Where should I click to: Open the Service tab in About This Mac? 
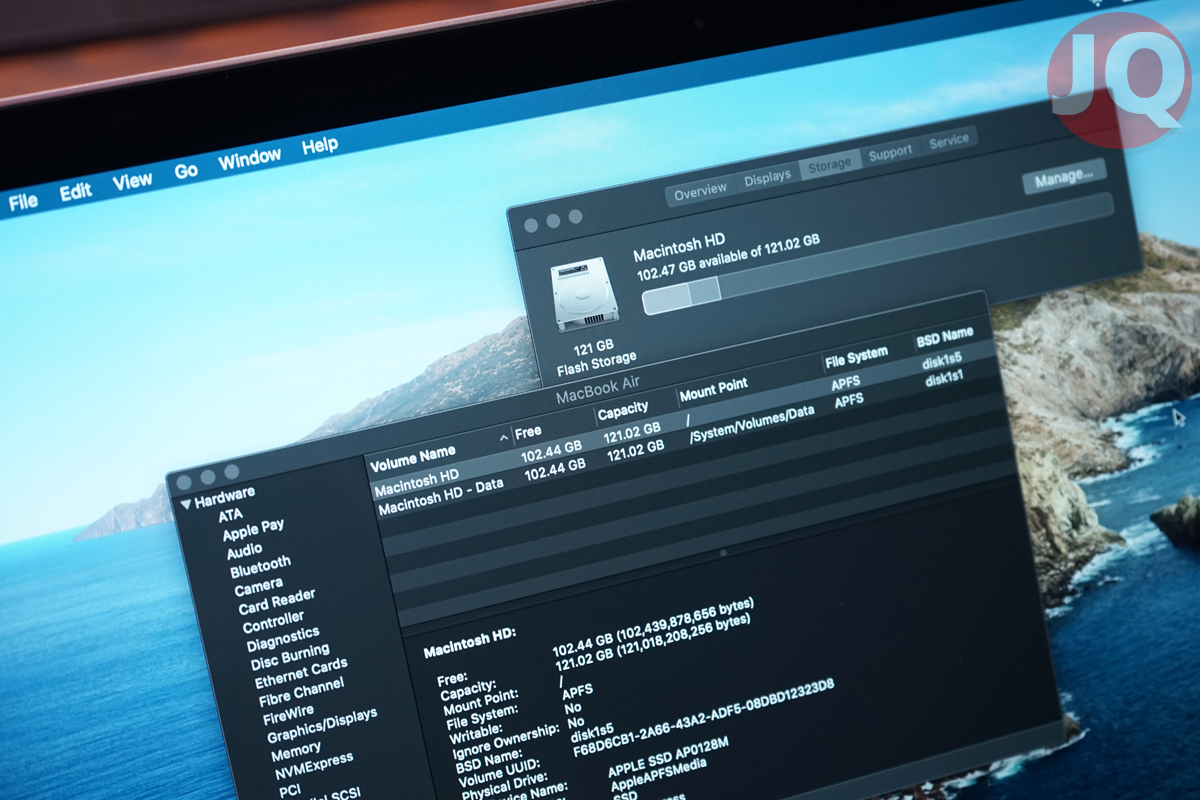coord(949,143)
